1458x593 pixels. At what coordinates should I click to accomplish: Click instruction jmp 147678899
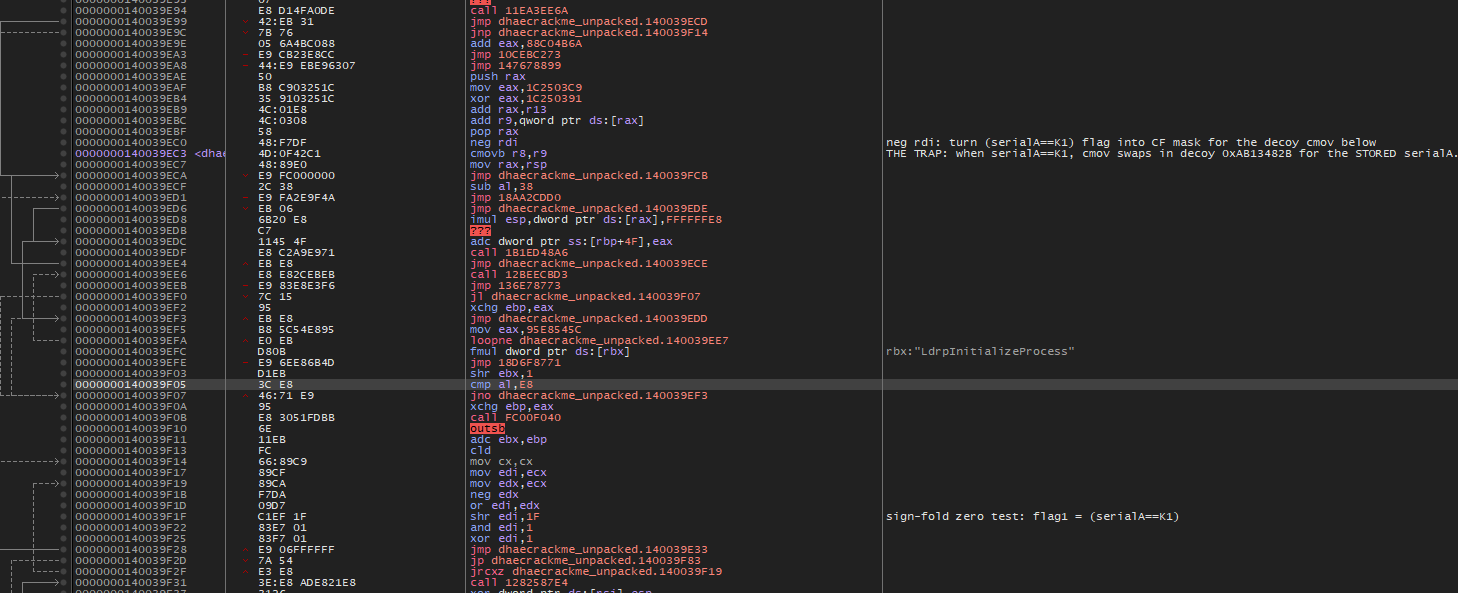[515, 65]
